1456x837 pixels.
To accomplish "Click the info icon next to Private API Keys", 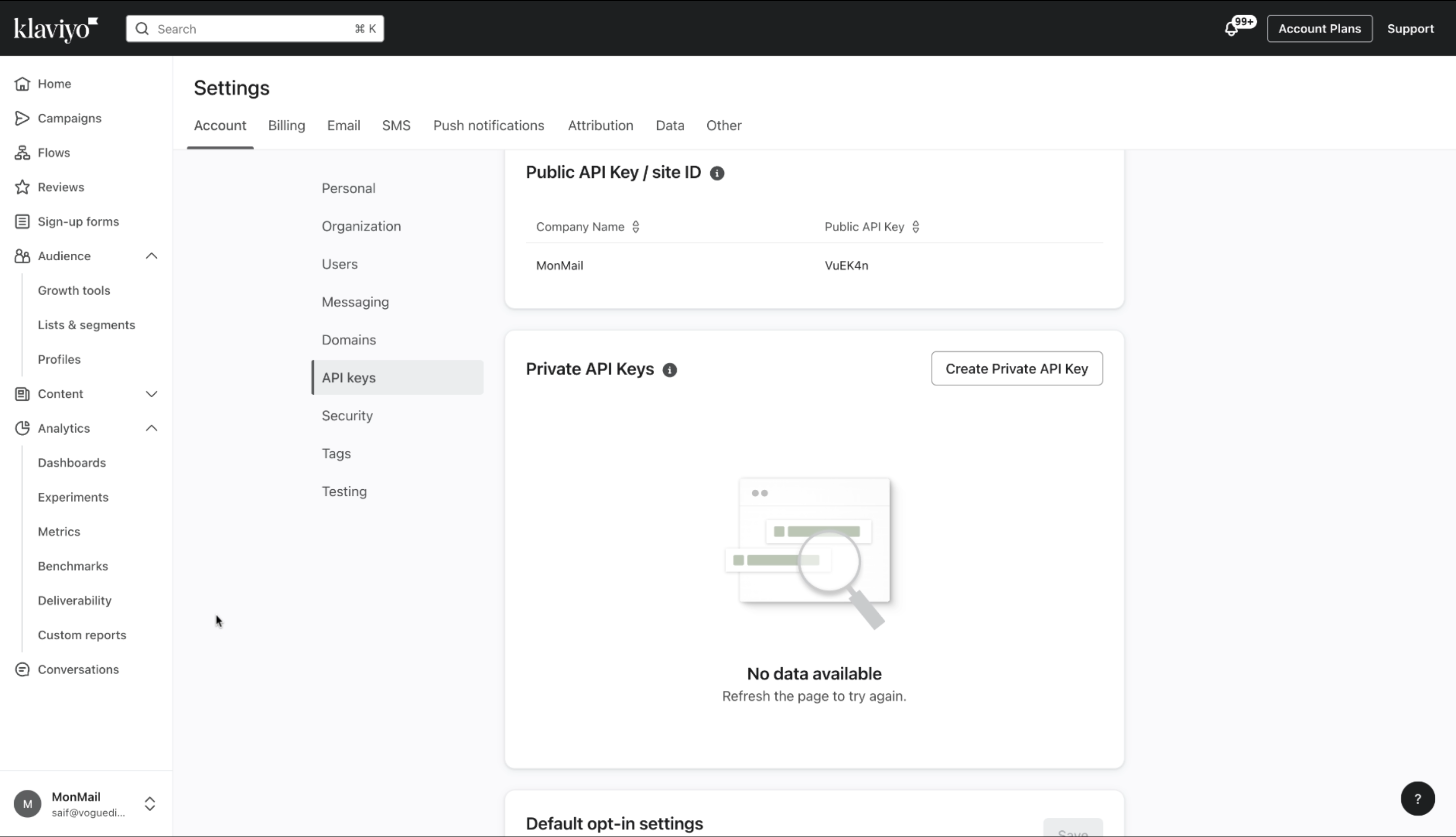I will (669, 369).
